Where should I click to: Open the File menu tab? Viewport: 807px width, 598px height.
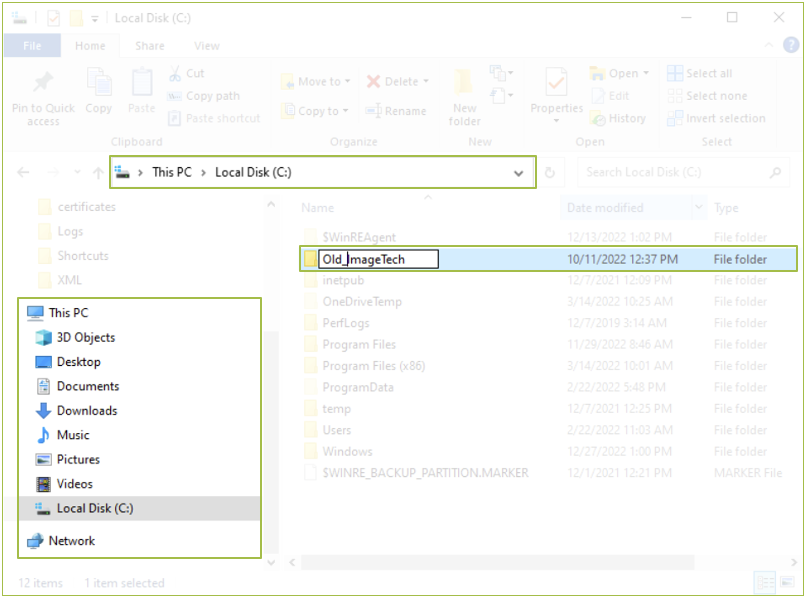click(x=32, y=46)
